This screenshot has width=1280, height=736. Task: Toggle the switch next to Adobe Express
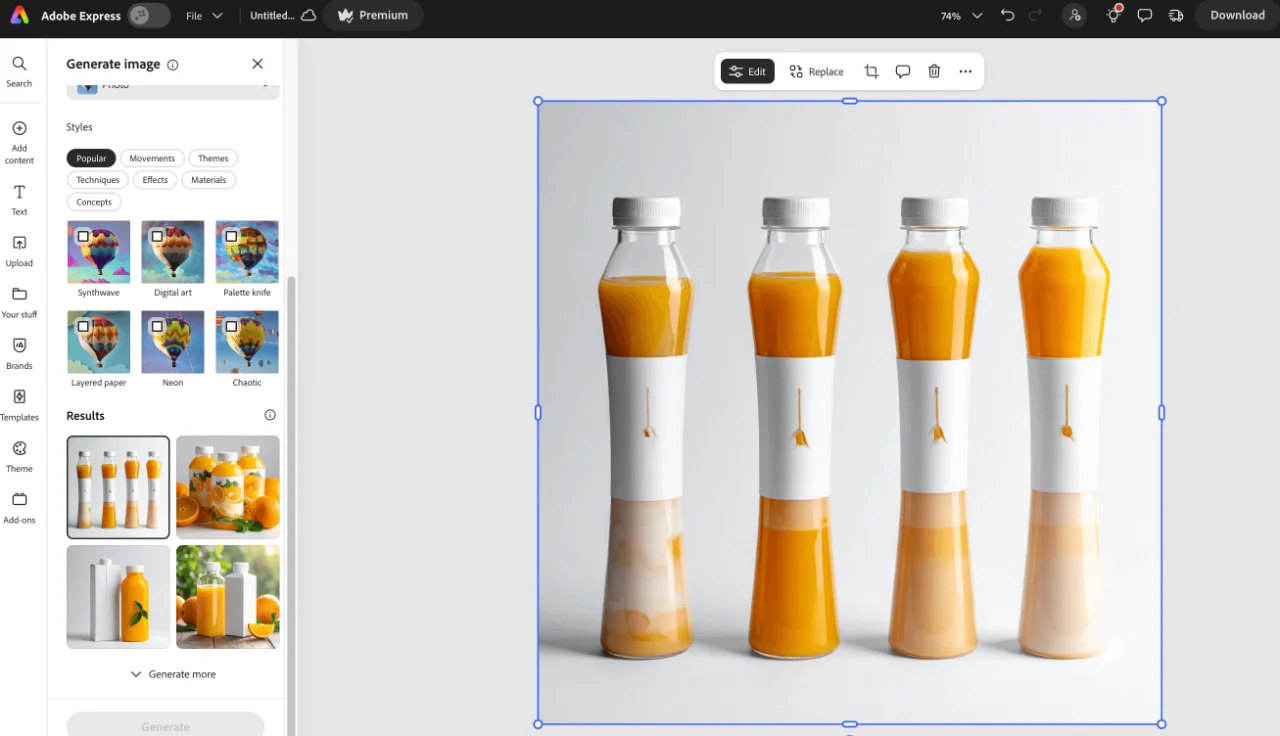click(x=149, y=16)
